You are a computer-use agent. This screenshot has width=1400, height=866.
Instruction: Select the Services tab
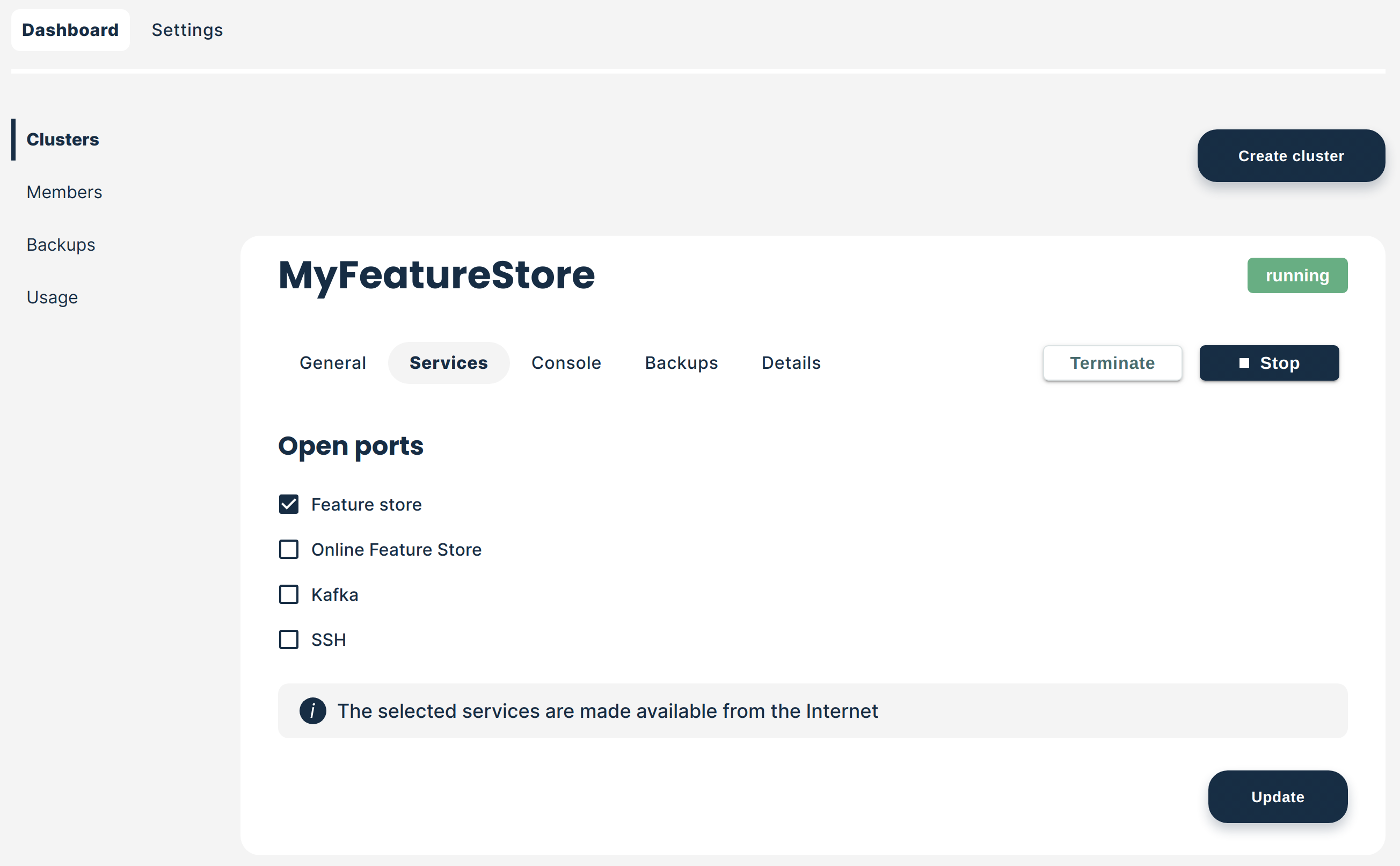(449, 363)
